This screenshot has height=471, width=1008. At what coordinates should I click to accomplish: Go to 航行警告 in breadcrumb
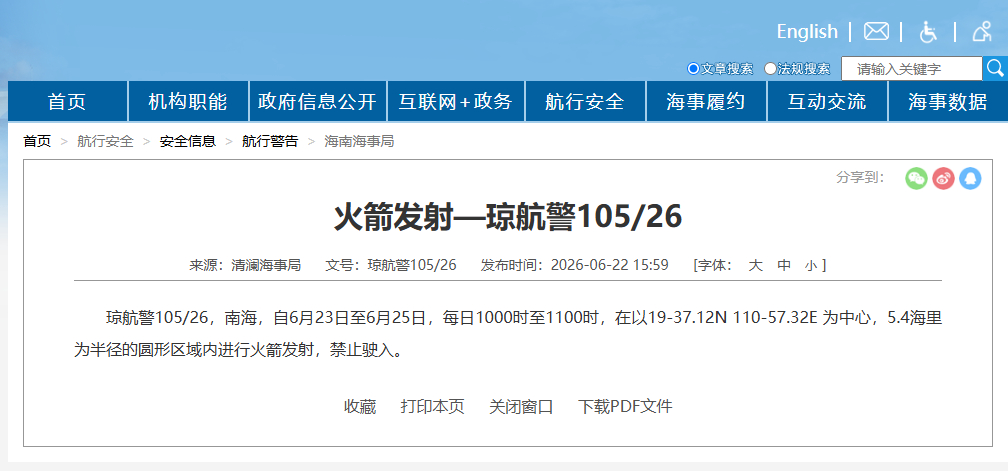click(x=270, y=141)
